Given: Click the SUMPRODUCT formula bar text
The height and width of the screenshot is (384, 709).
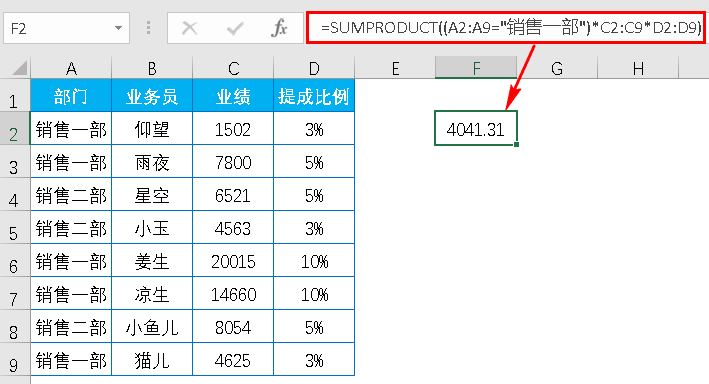Looking at the screenshot, I should coord(511,28).
